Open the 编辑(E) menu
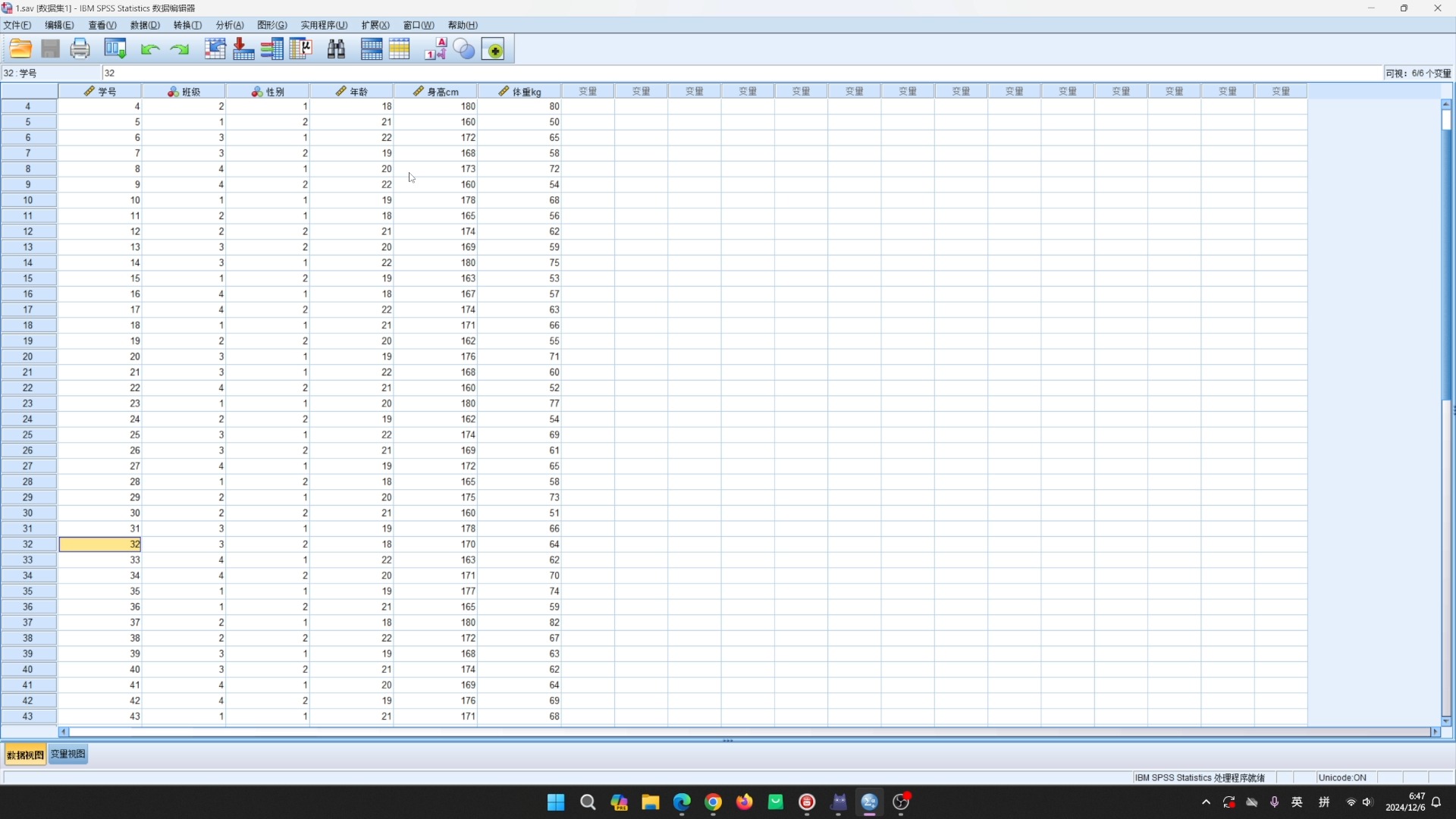Image resolution: width=1456 pixels, height=819 pixels. 60,25
